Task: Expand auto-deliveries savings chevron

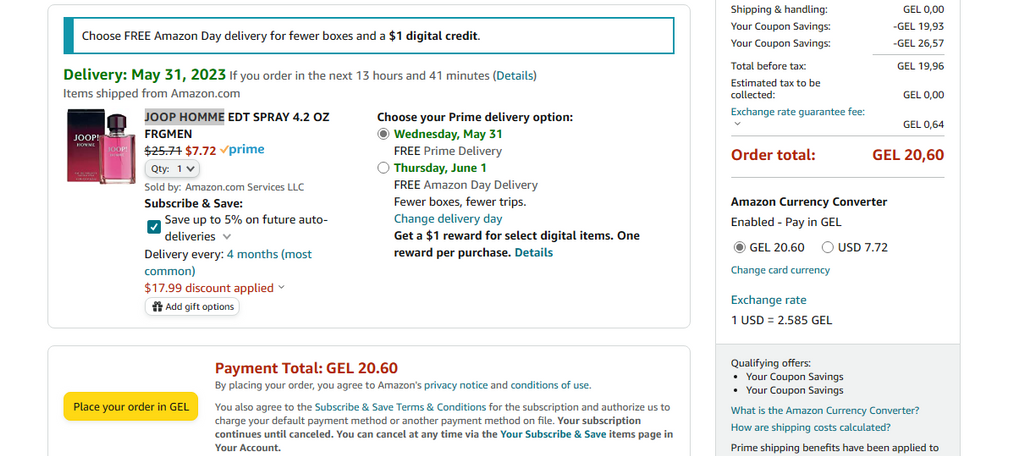Action: pyautogui.click(x=227, y=237)
